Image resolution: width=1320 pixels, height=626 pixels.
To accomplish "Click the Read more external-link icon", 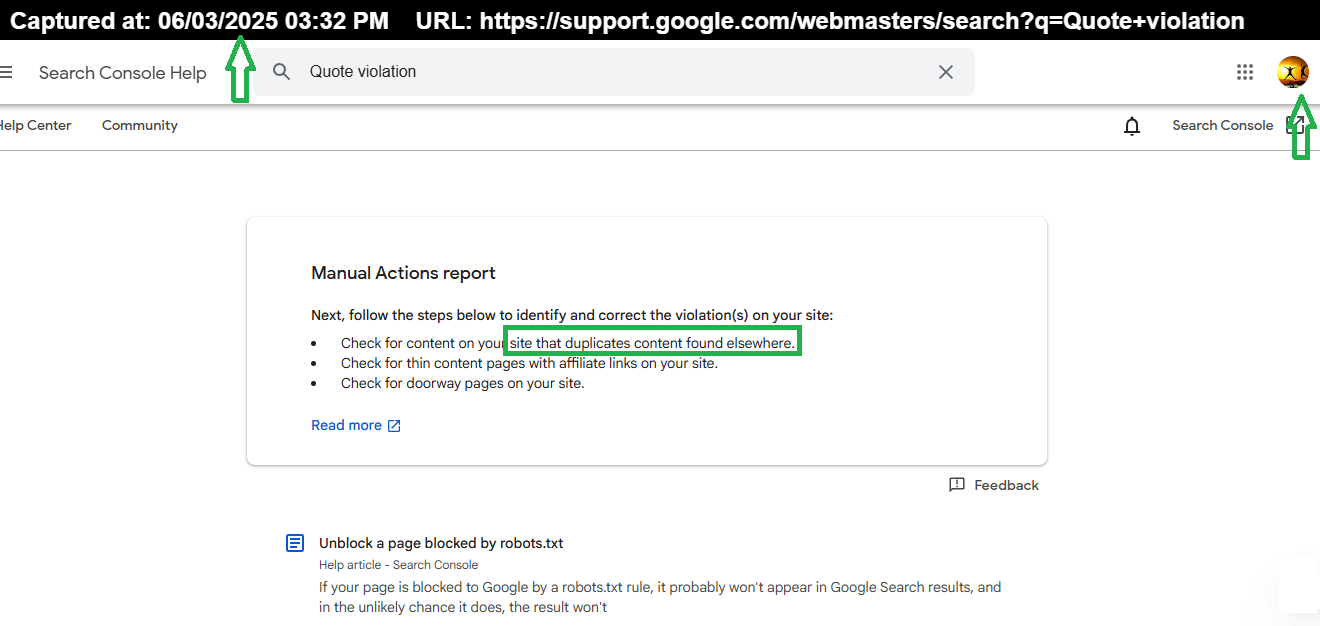I will point(394,426).
